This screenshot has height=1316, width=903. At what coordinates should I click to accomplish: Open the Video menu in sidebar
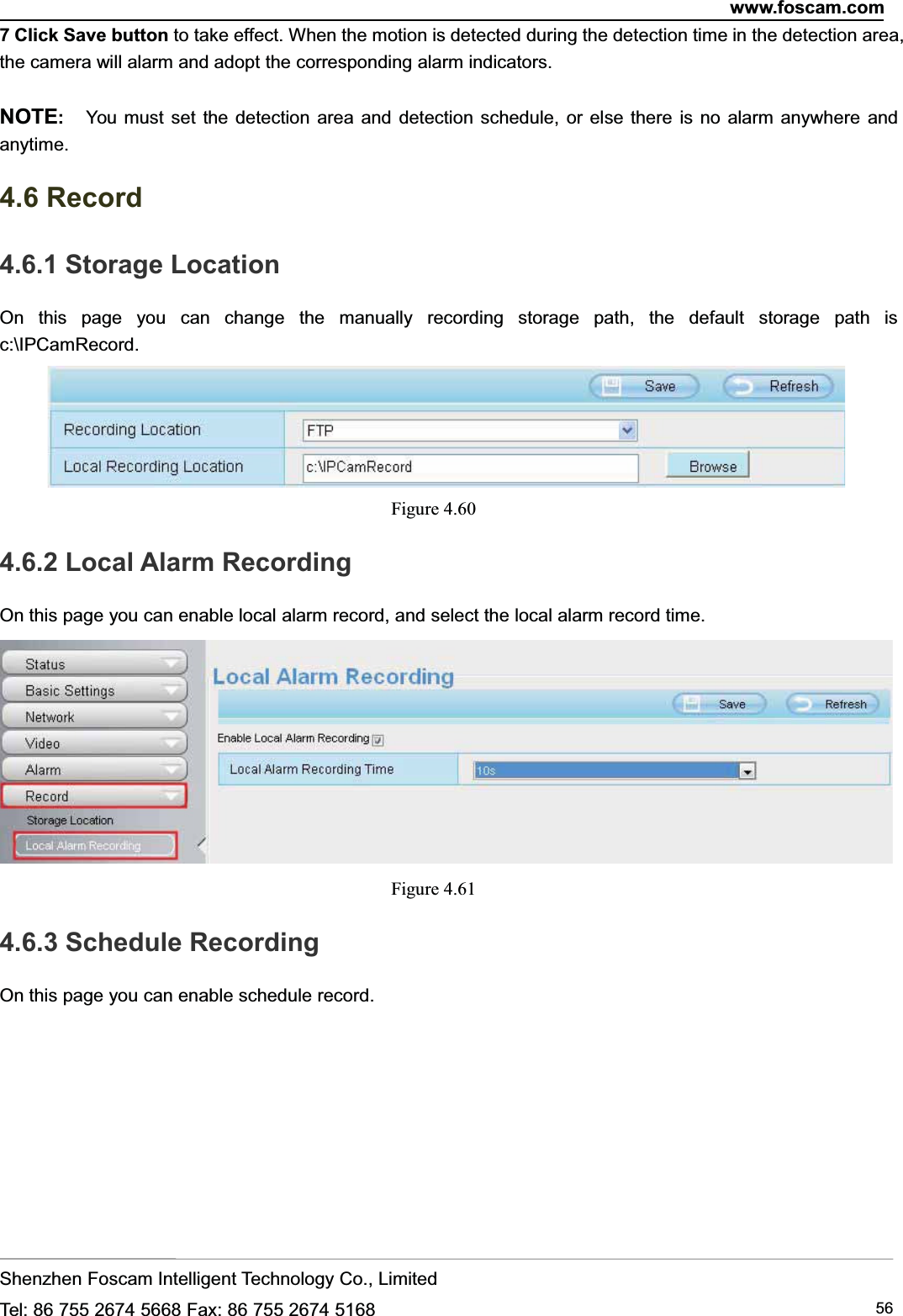tap(94, 743)
